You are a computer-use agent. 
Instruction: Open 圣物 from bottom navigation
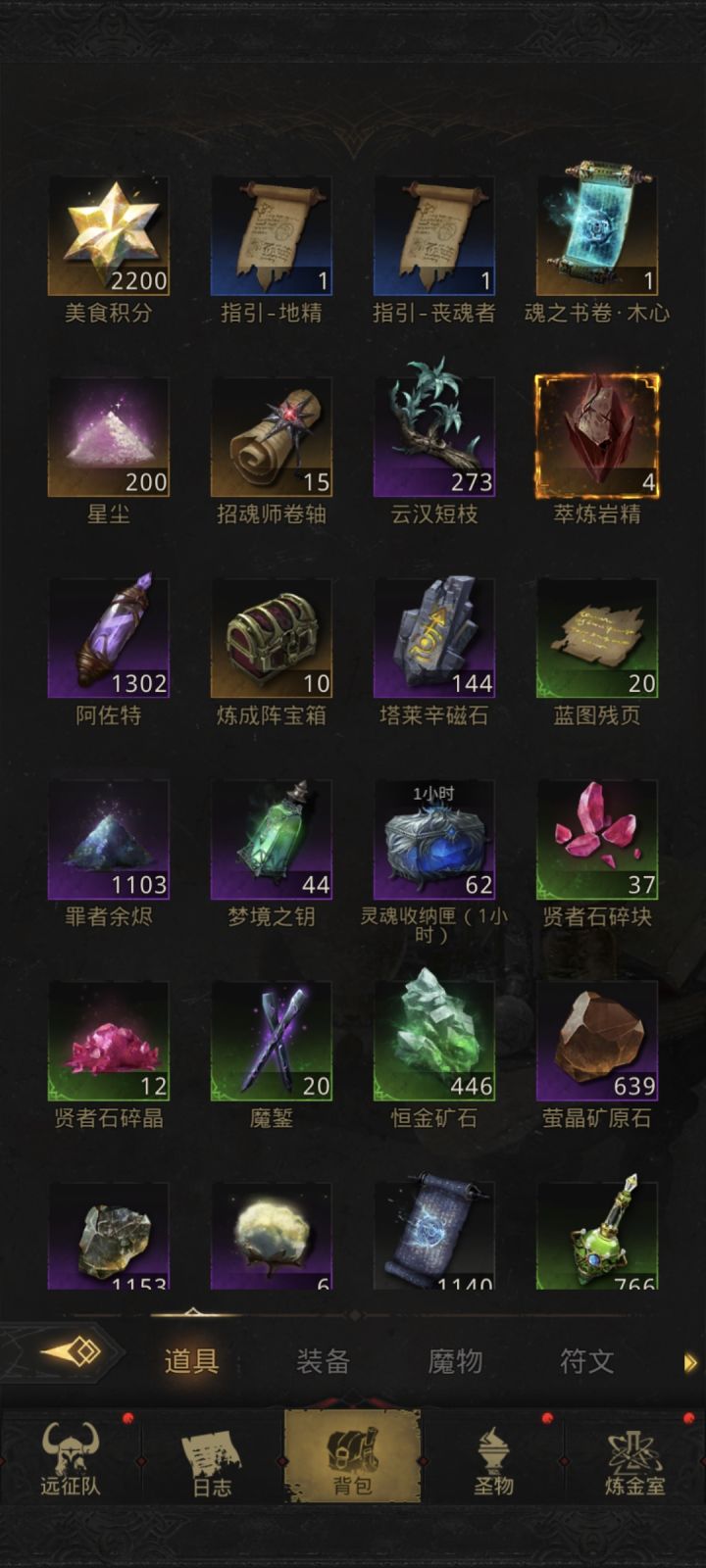tap(493, 1458)
